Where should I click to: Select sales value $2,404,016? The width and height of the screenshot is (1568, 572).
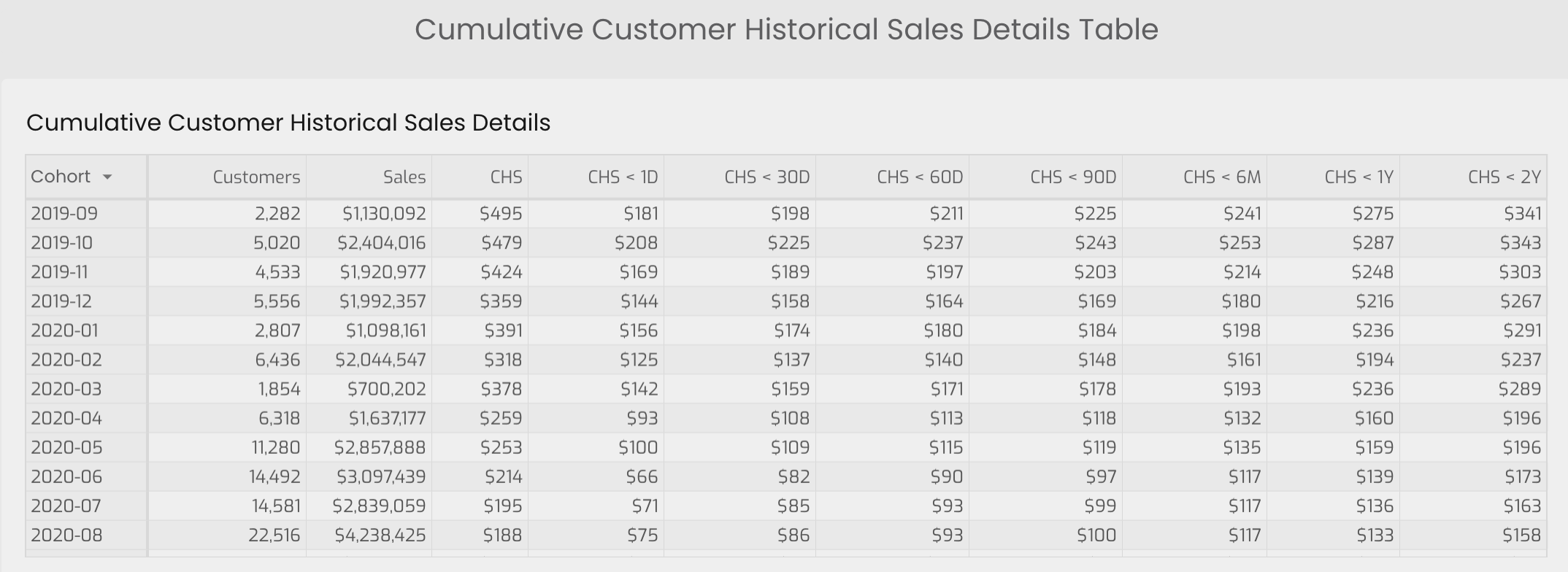pos(381,243)
